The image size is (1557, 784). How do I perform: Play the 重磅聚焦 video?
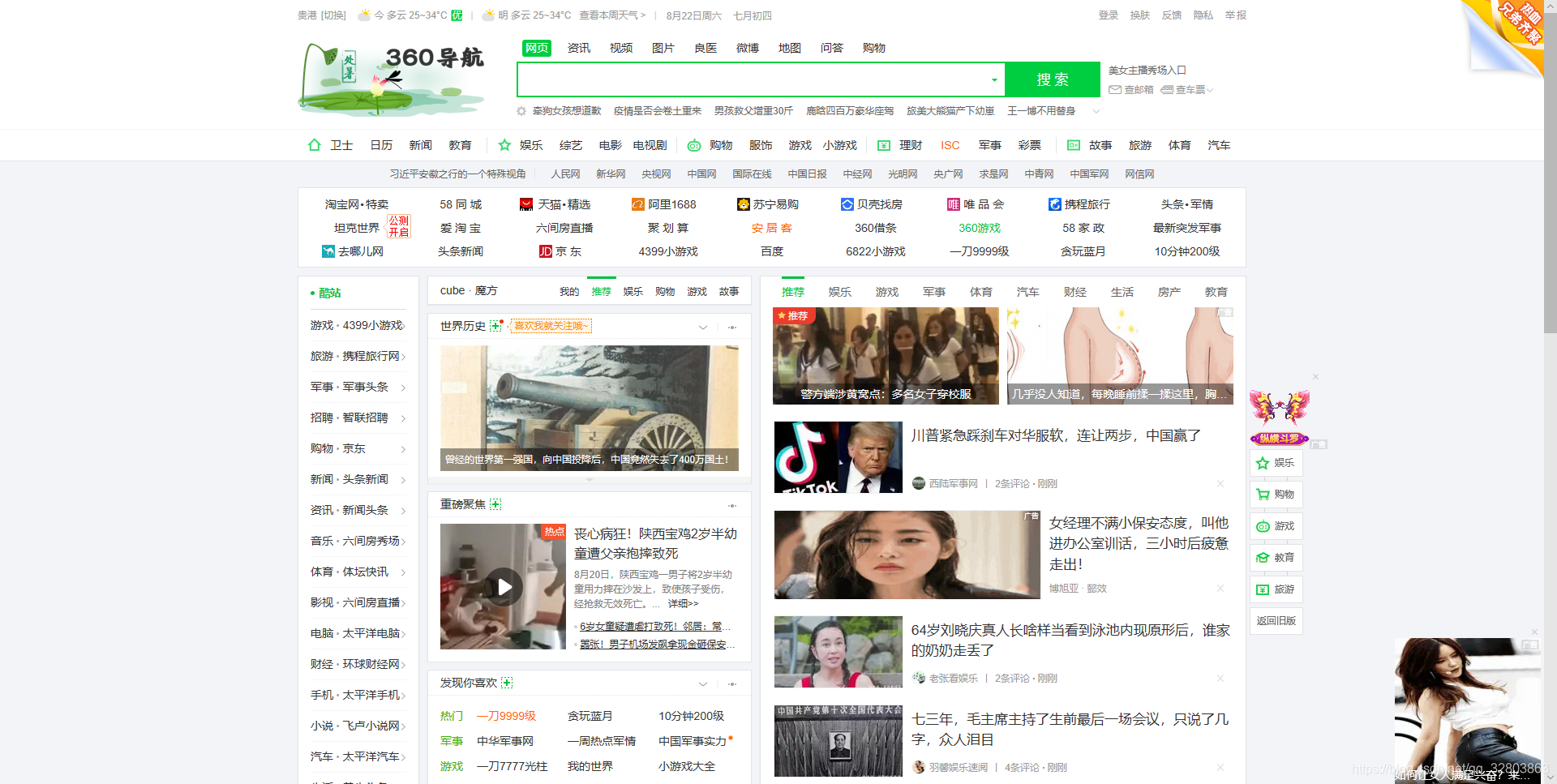coord(504,586)
